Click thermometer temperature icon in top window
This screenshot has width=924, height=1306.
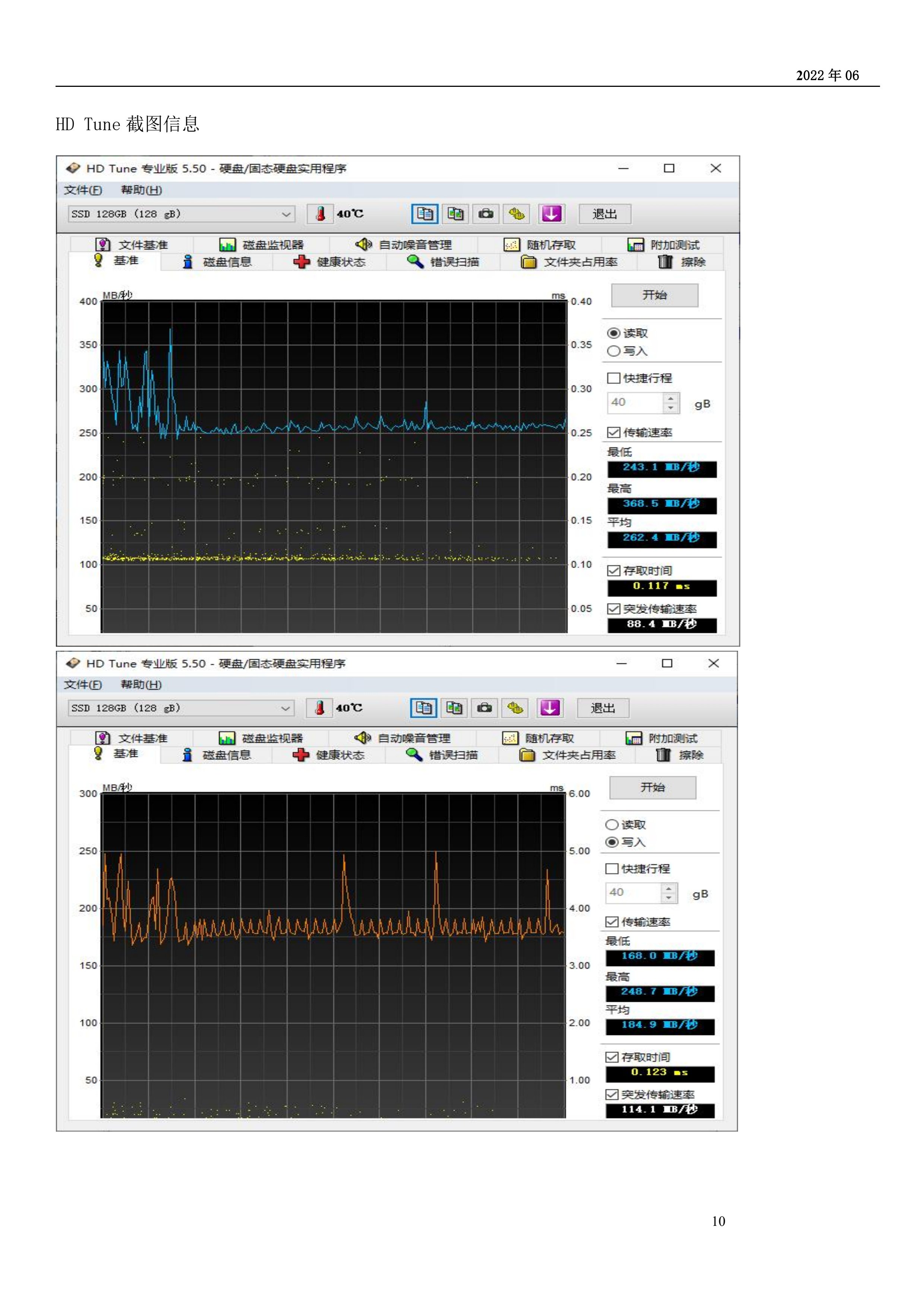320,214
